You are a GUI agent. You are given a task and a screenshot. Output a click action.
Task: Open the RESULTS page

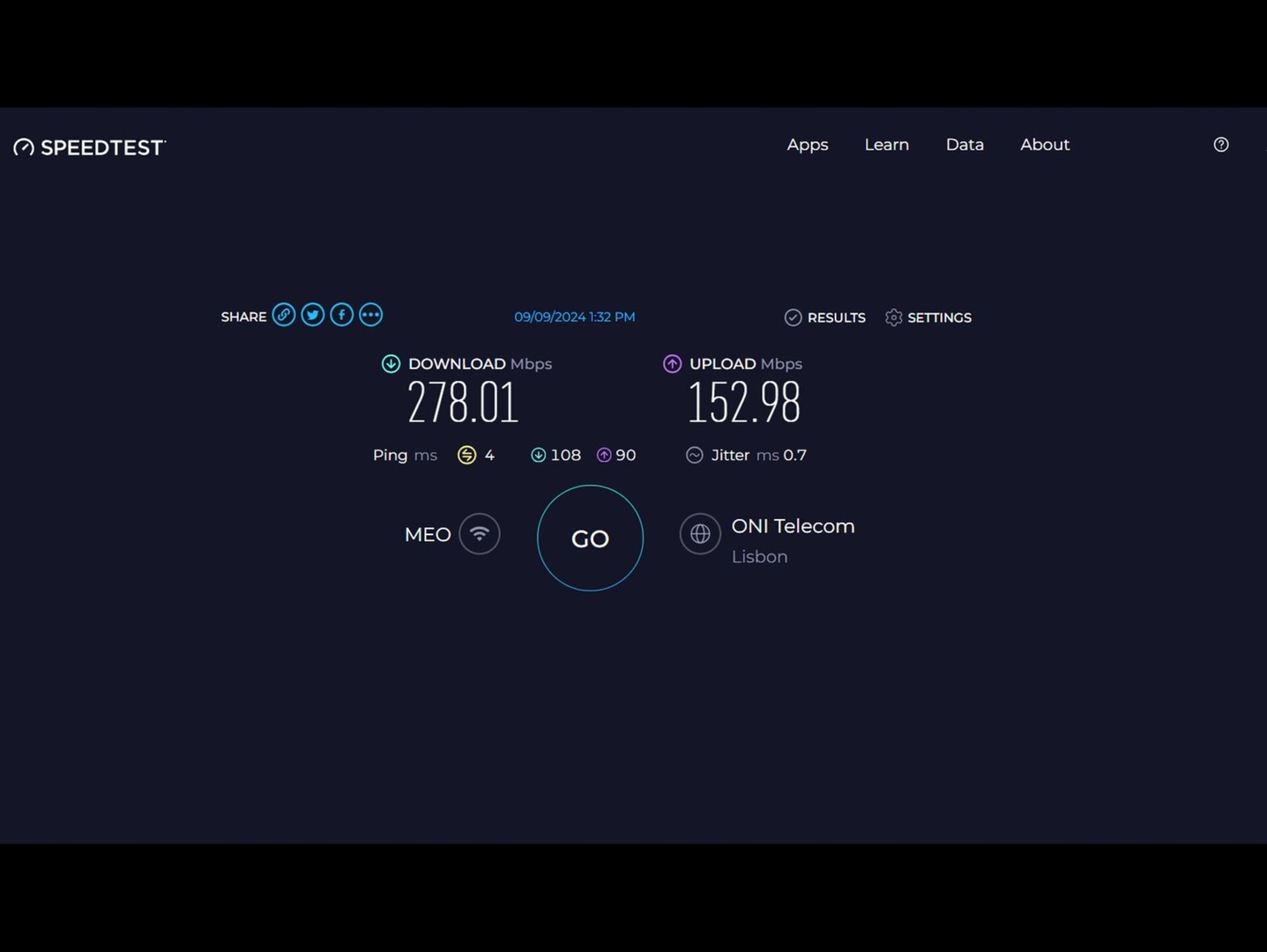click(x=825, y=317)
